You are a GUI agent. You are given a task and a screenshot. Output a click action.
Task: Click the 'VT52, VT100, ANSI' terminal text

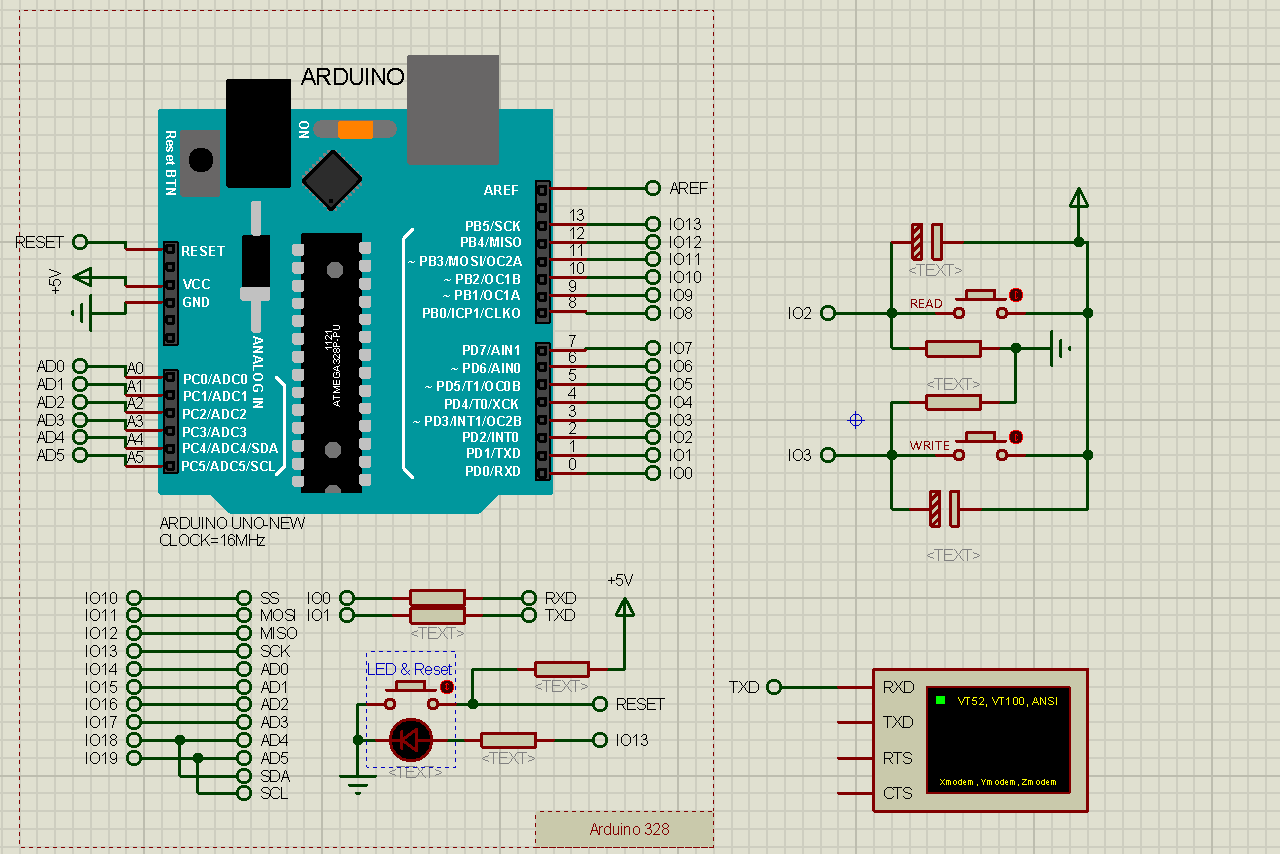[1007, 701]
